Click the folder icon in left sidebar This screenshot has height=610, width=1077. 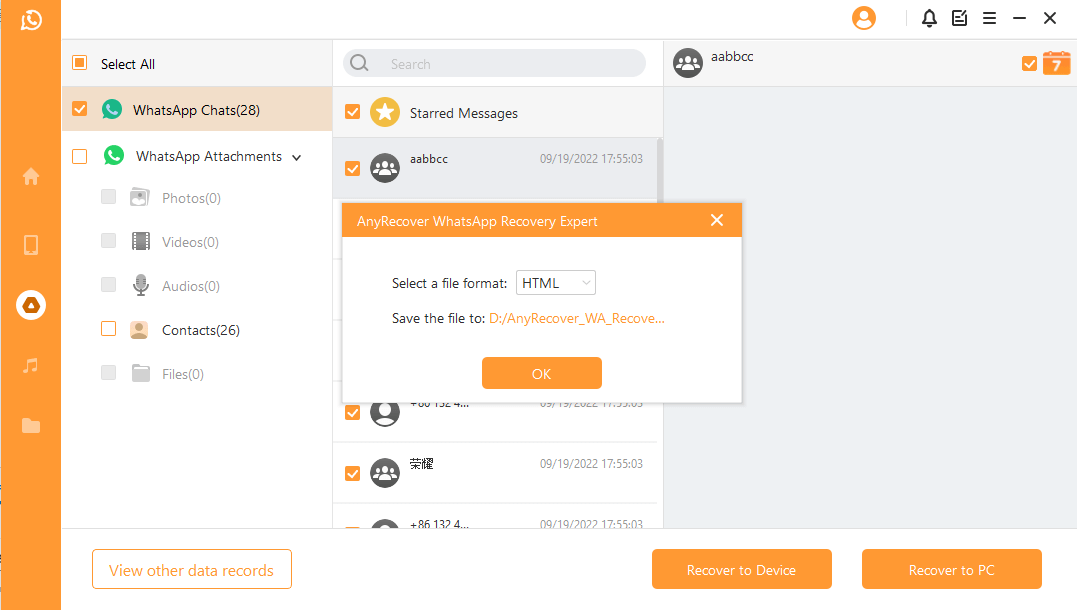(31, 426)
